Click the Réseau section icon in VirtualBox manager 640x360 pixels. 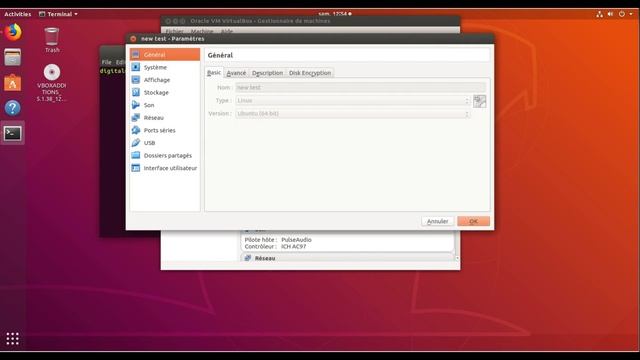click(248, 258)
